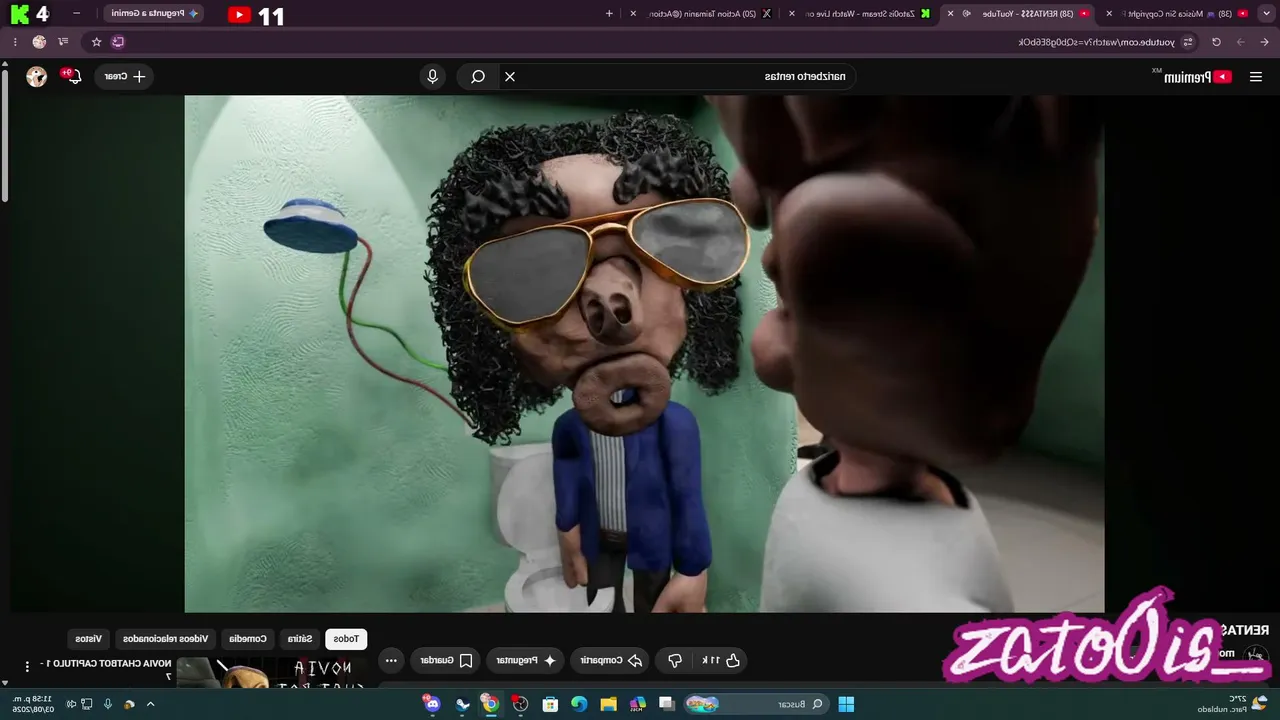Focus the youtube.com address bar URL
The height and width of the screenshot is (720, 1280).
click(x=1095, y=42)
